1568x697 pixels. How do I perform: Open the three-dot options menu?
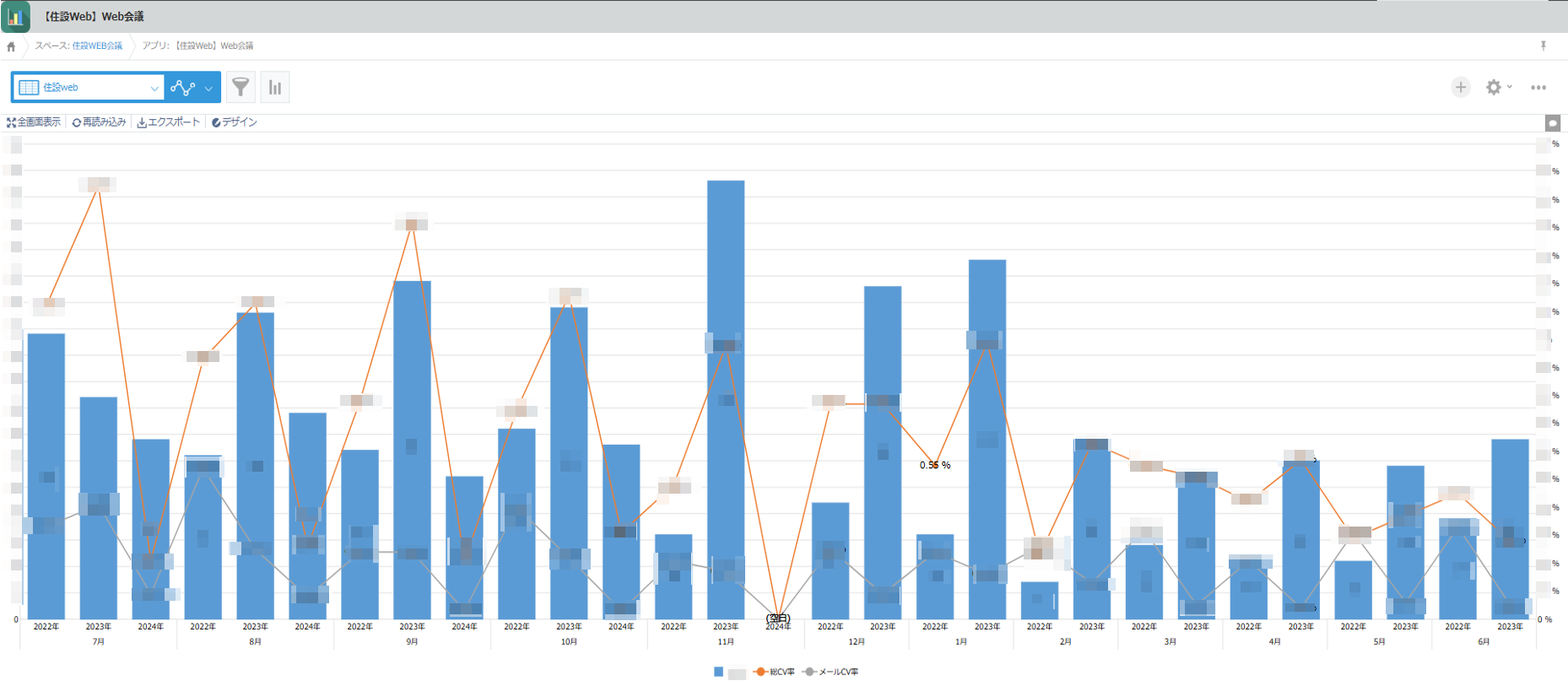(1538, 87)
